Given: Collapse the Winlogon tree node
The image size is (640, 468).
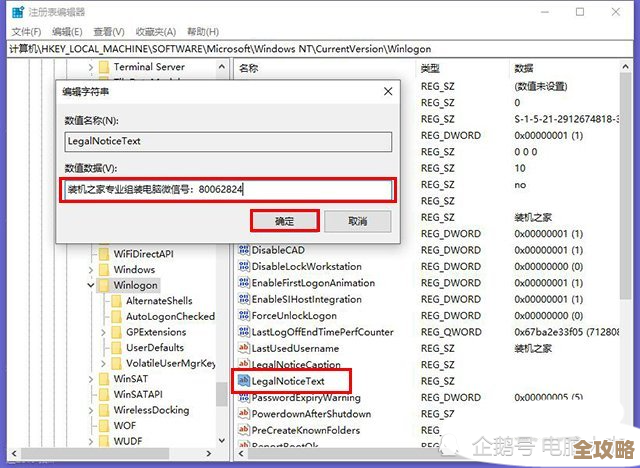Looking at the screenshot, I should 91,285.
